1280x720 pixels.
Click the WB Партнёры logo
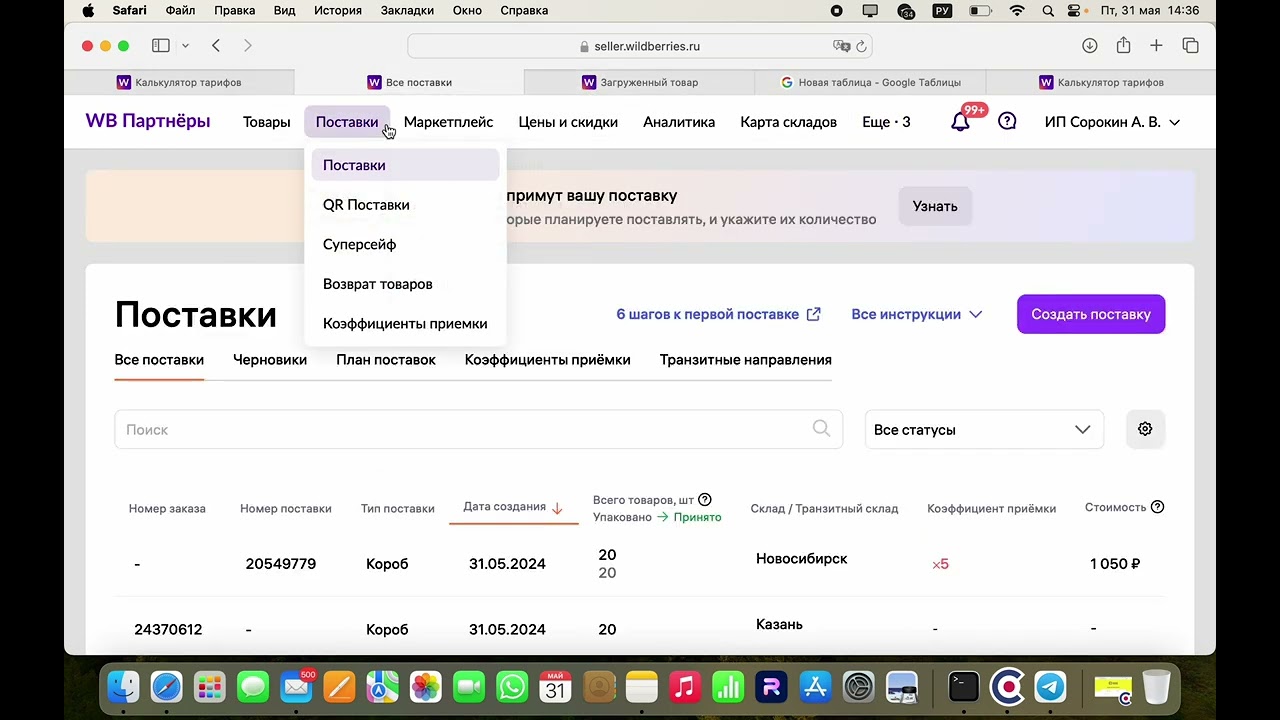[148, 121]
